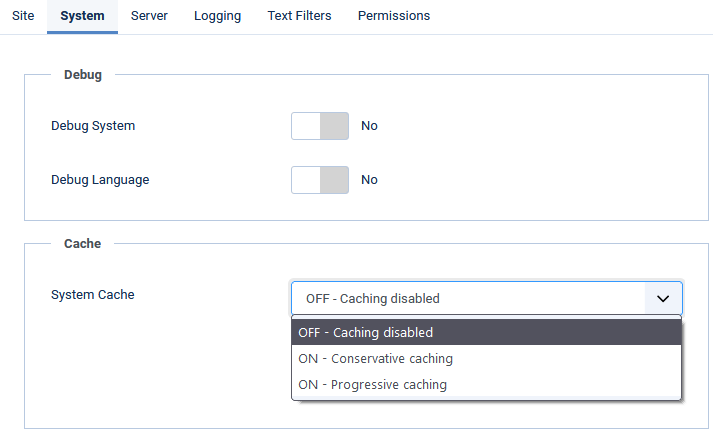The width and height of the screenshot is (713, 434).
Task: Click the 'System Cache' field label
Action: pyautogui.click(x=92, y=294)
